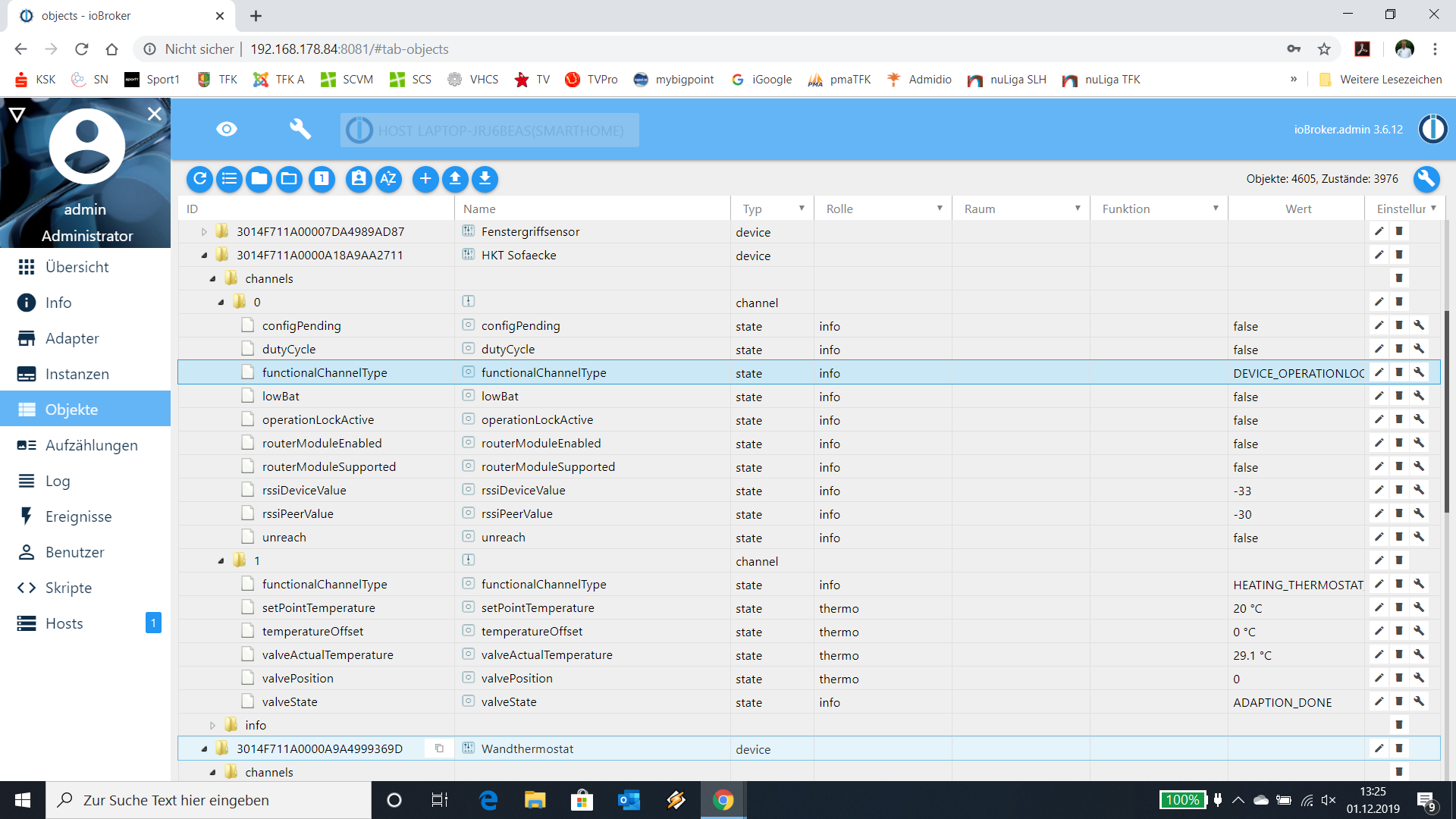Select the operationLockActive row
Viewport: 1456px width, 819px height.
tap(808, 419)
